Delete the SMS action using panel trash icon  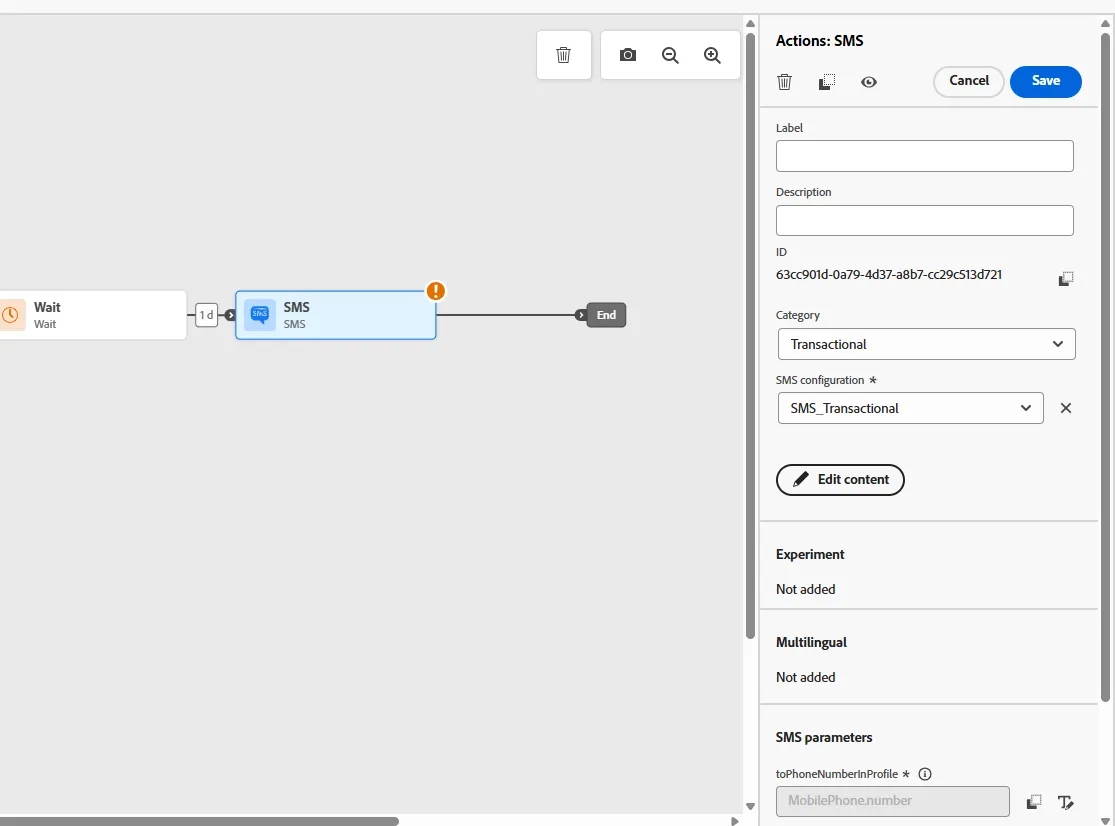click(784, 82)
